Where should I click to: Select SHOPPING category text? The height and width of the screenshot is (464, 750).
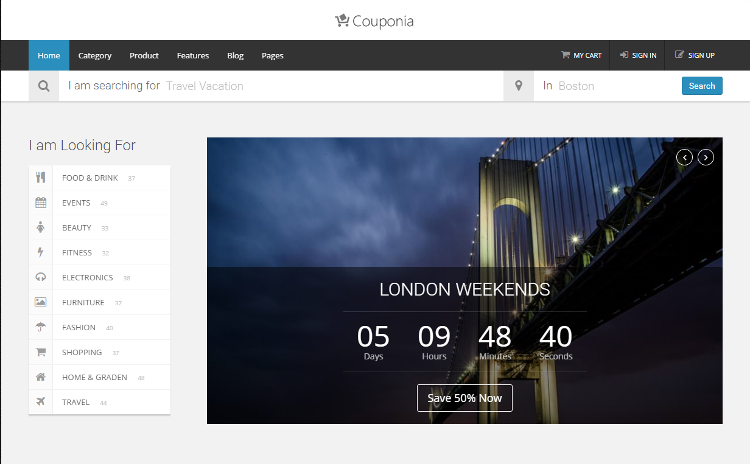[82, 352]
